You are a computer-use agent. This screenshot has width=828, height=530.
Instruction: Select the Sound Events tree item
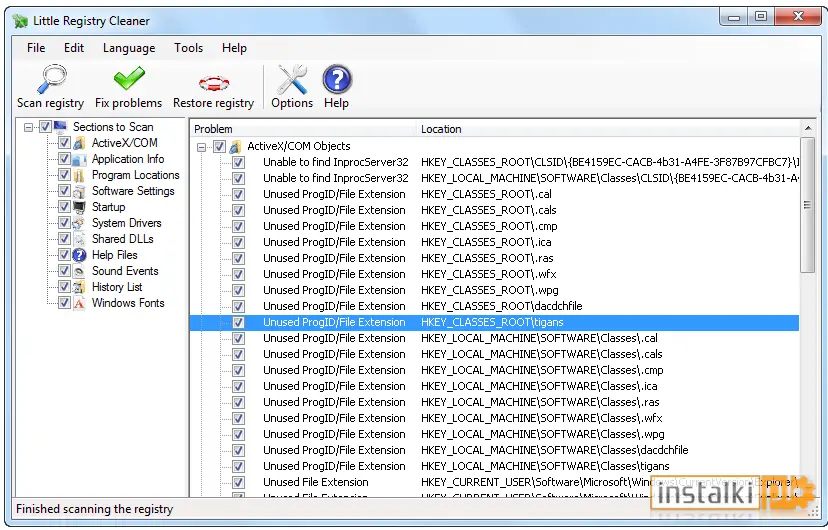click(x=125, y=271)
